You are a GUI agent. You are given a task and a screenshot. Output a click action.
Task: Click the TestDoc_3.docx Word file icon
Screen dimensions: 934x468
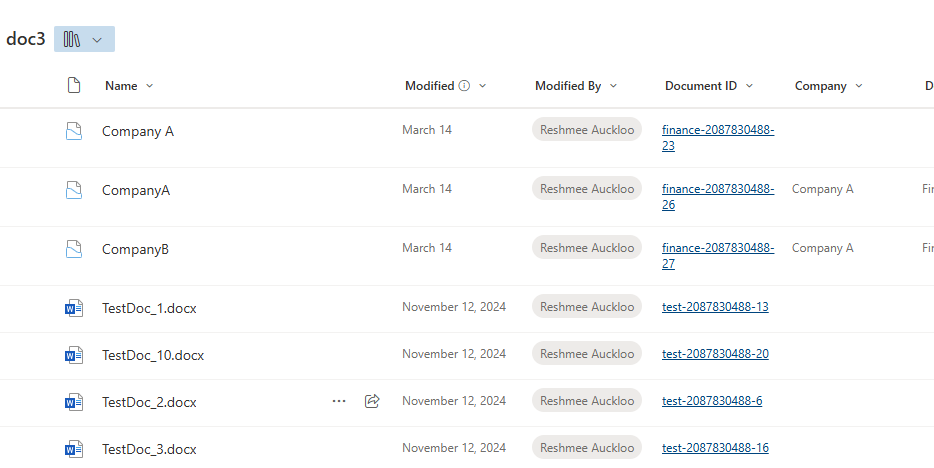point(73,448)
